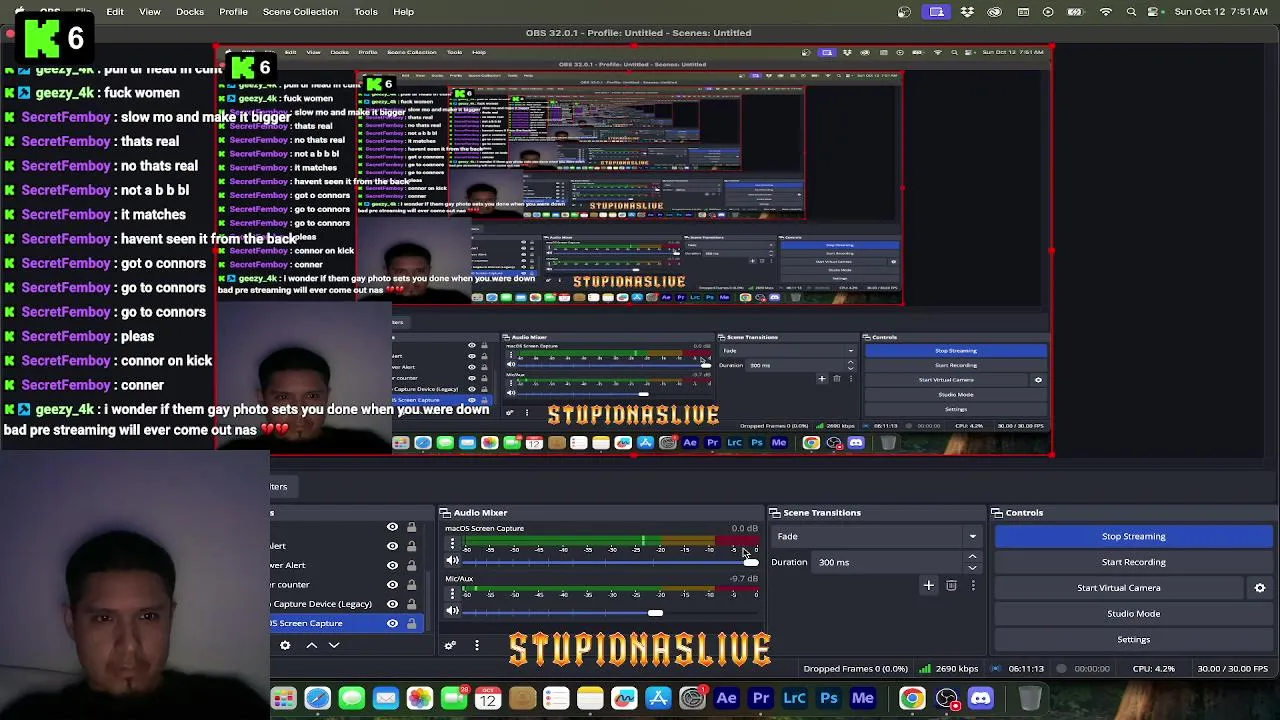Open Reminders from the Dock
This screenshot has width=1280, height=720.
coord(556,698)
